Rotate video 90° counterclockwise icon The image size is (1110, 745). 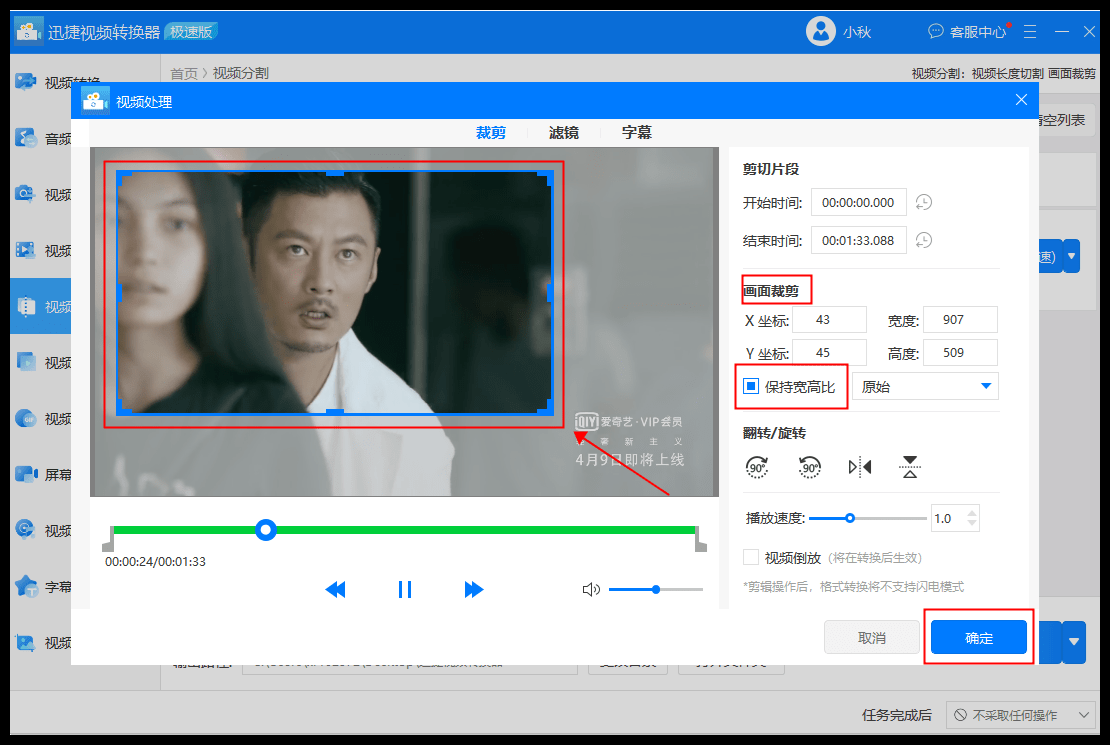(809, 466)
